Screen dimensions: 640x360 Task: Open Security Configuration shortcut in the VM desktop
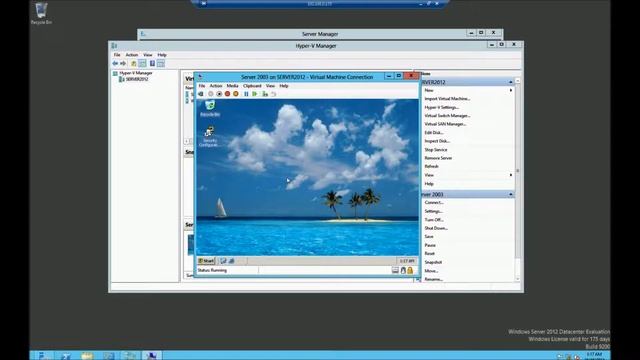(x=209, y=137)
